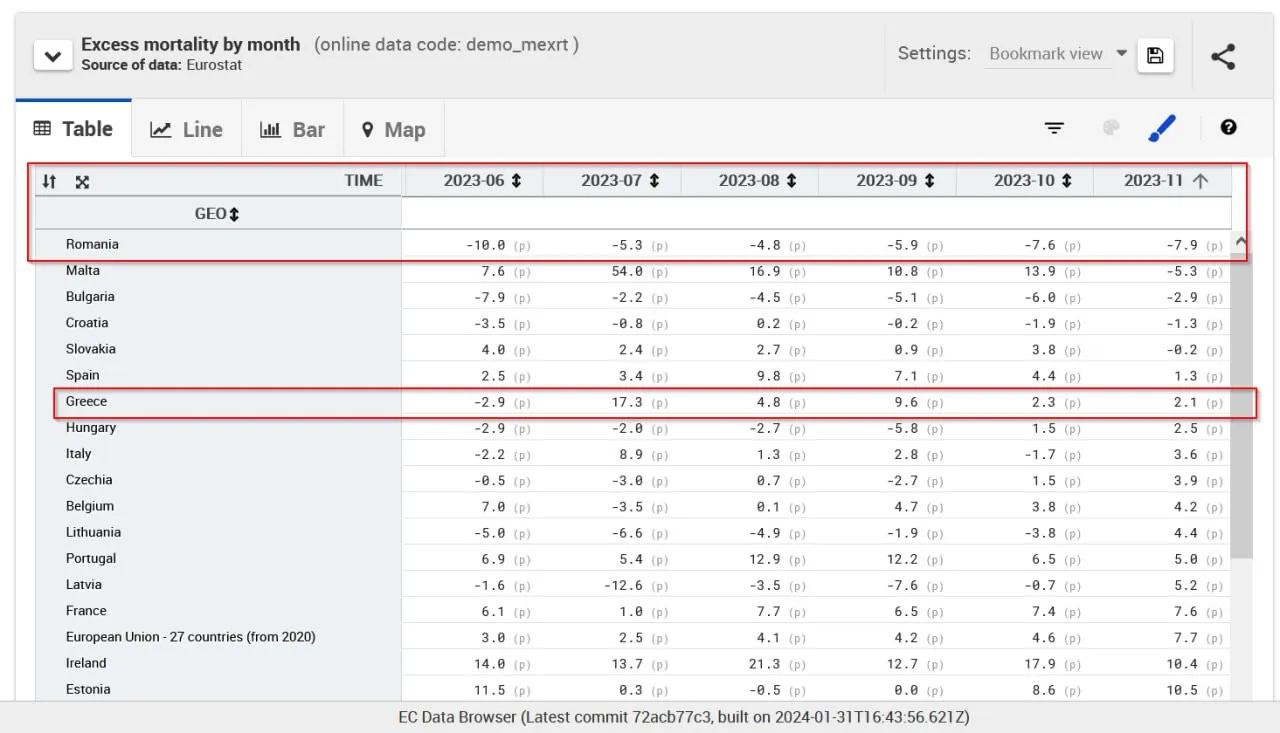Sort by the 2023-07 column
The height and width of the screenshot is (733, 1280).
coord(654,181)
